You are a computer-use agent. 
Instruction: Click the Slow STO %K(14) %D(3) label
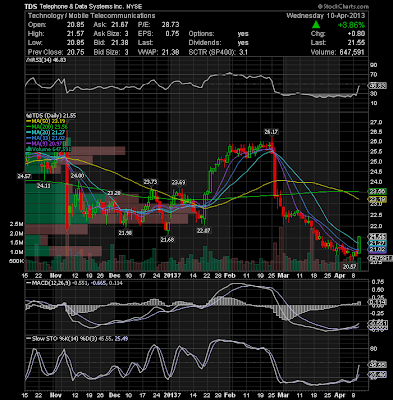point(62,339)
